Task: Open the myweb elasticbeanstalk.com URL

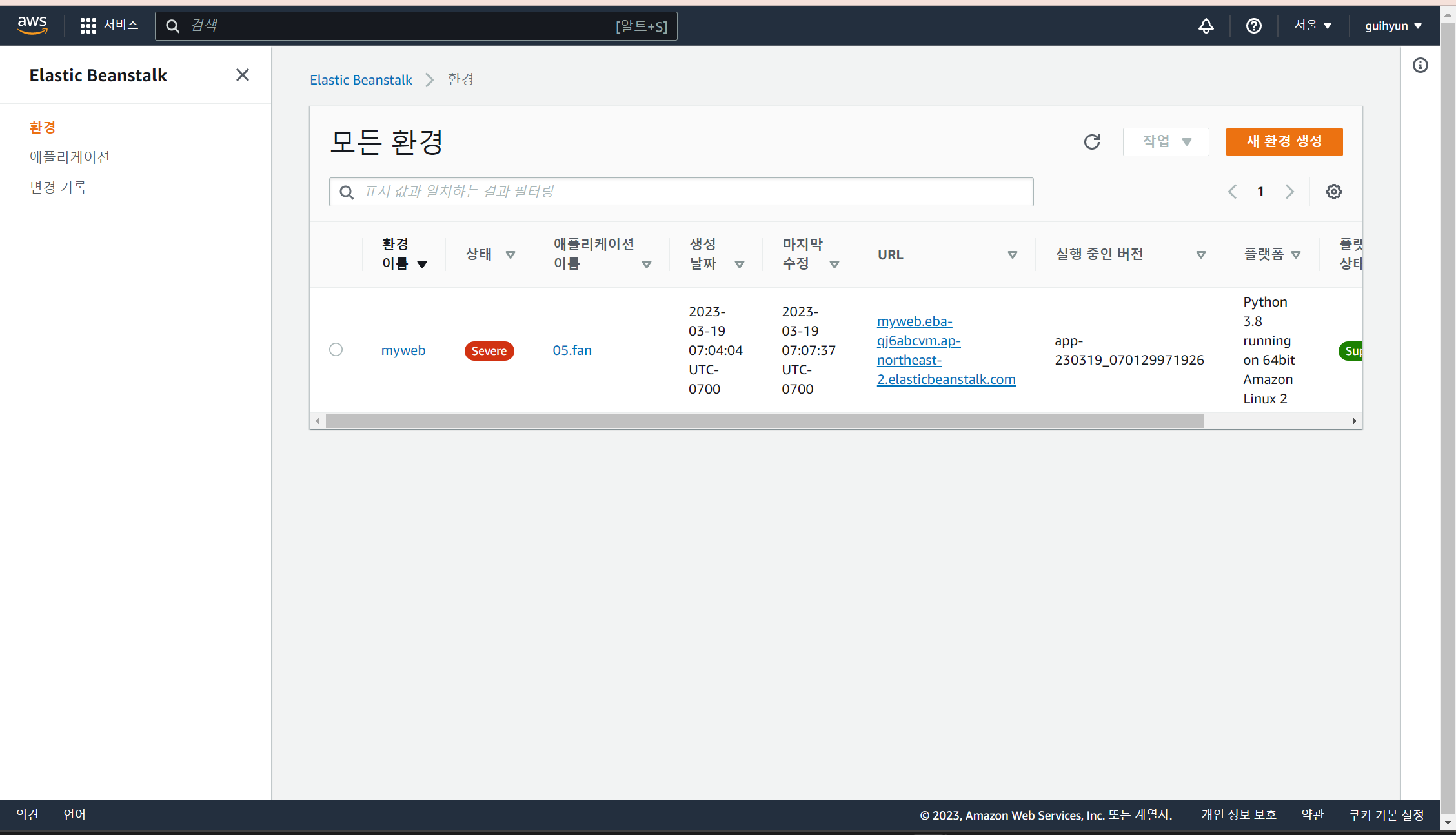Action: [946, 350]
